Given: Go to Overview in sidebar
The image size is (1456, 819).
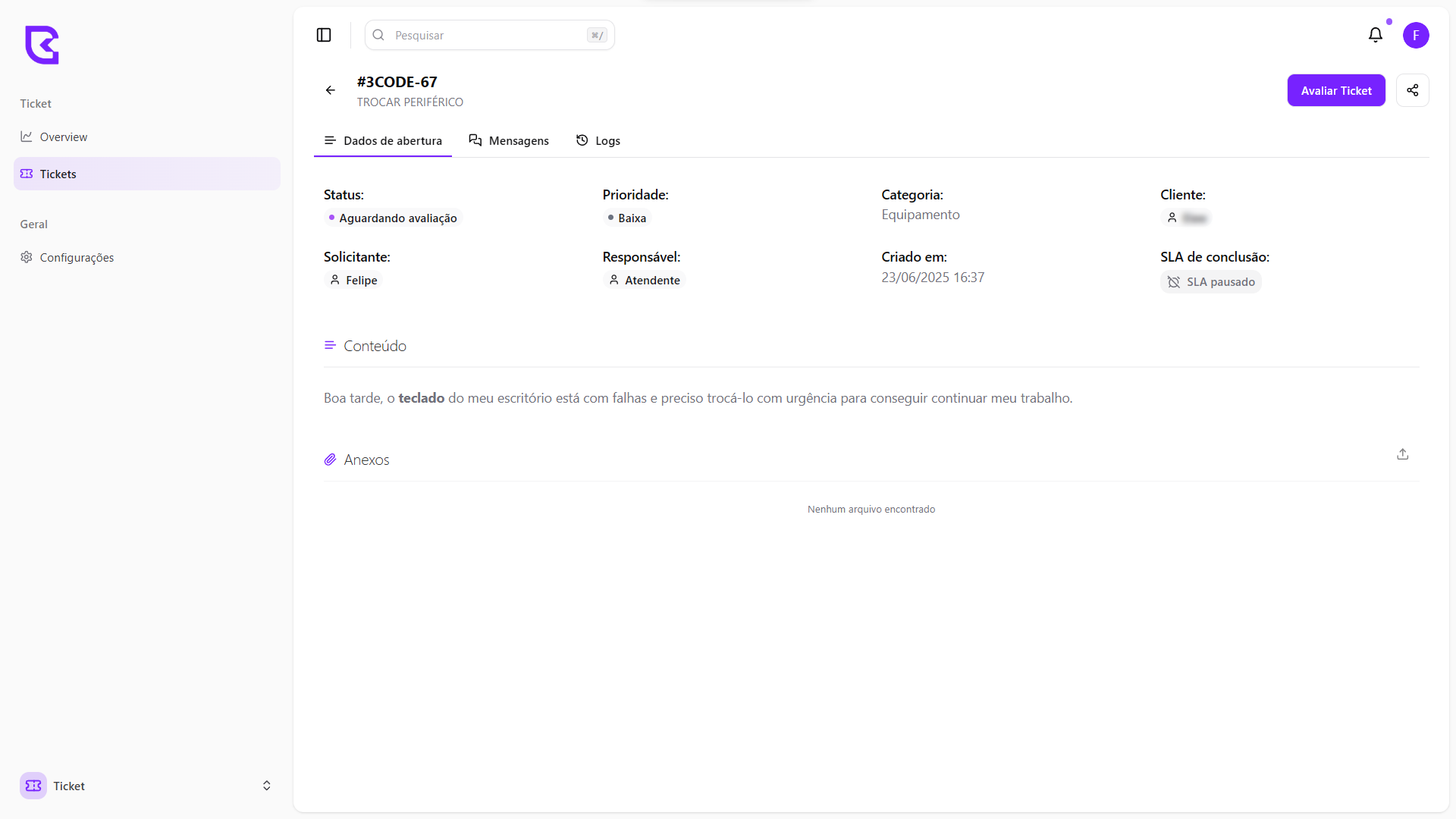Looking at the screenshot, I should [63, 137].
